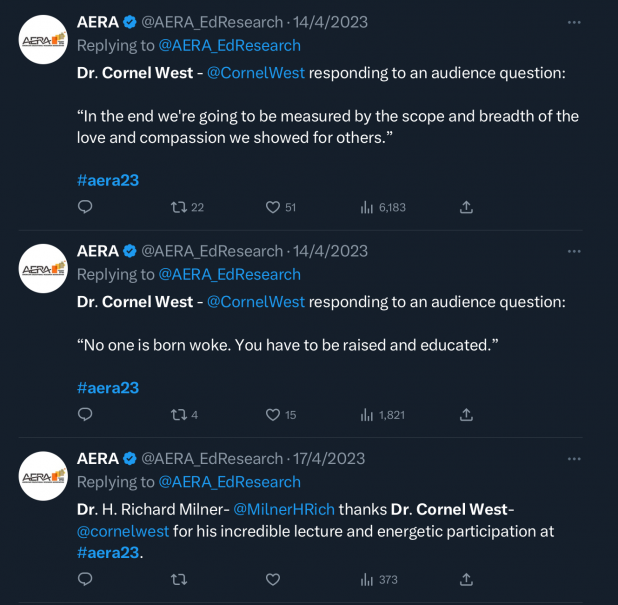Open more options on 'born woke' tweet

coord(573,251)
